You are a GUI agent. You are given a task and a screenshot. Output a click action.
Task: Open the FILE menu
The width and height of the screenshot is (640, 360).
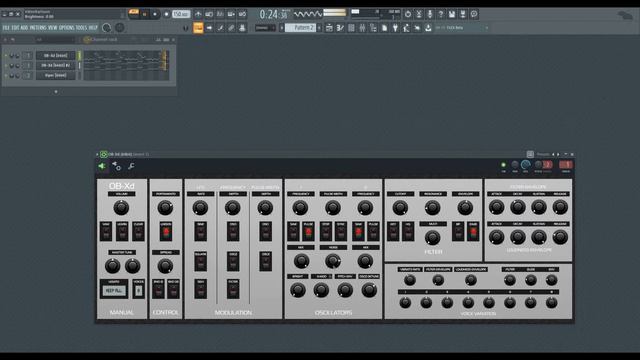pos(6,28)
